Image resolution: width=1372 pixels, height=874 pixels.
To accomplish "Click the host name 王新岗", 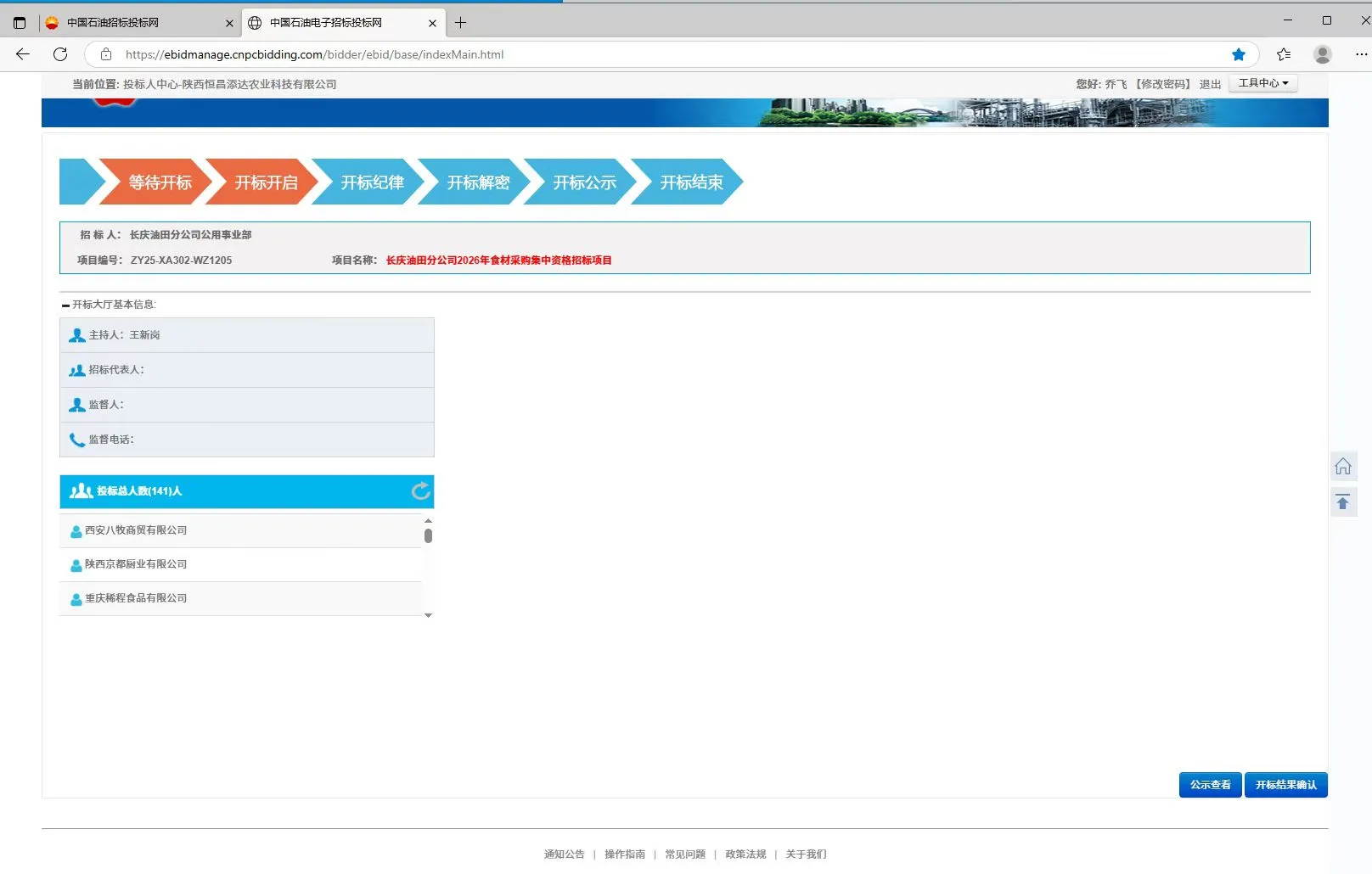I will (x=144, y=335).
